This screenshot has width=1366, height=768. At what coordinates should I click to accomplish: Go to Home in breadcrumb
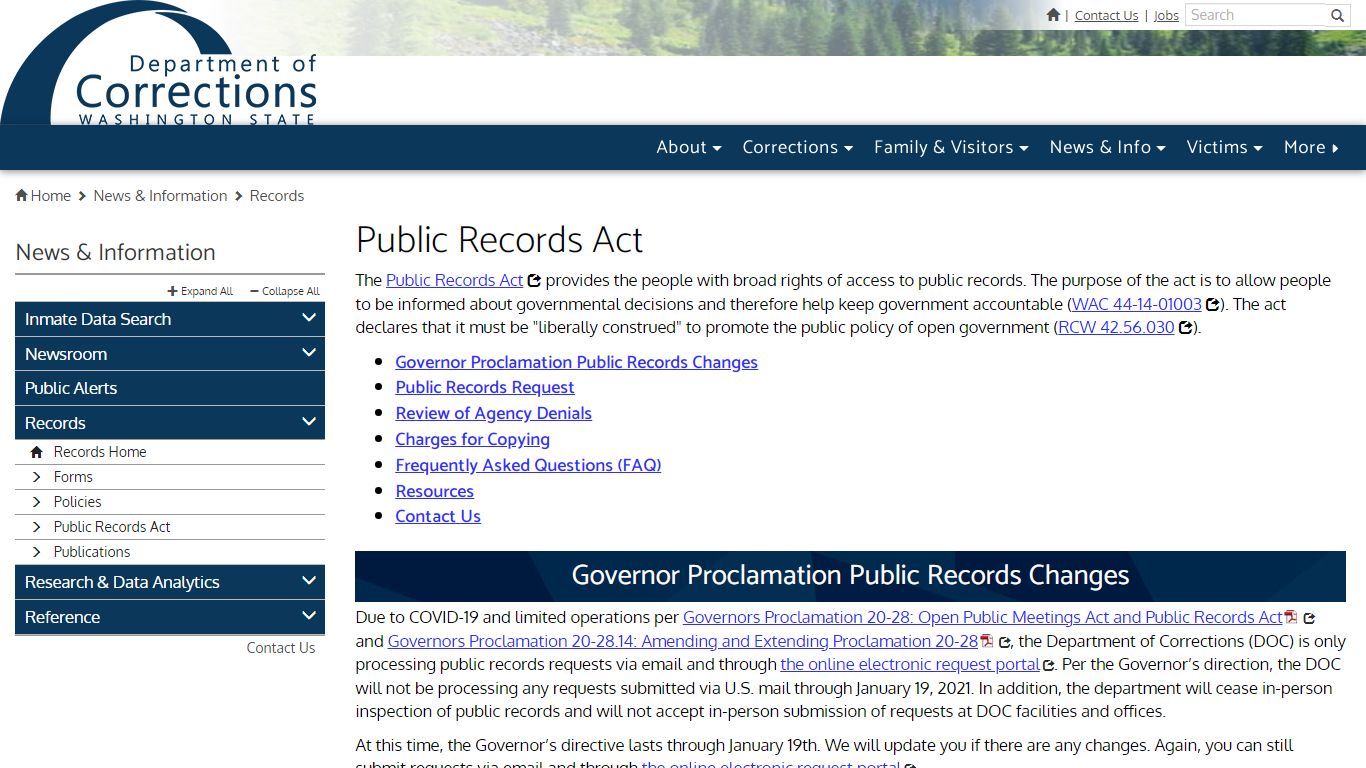[50, 196]
